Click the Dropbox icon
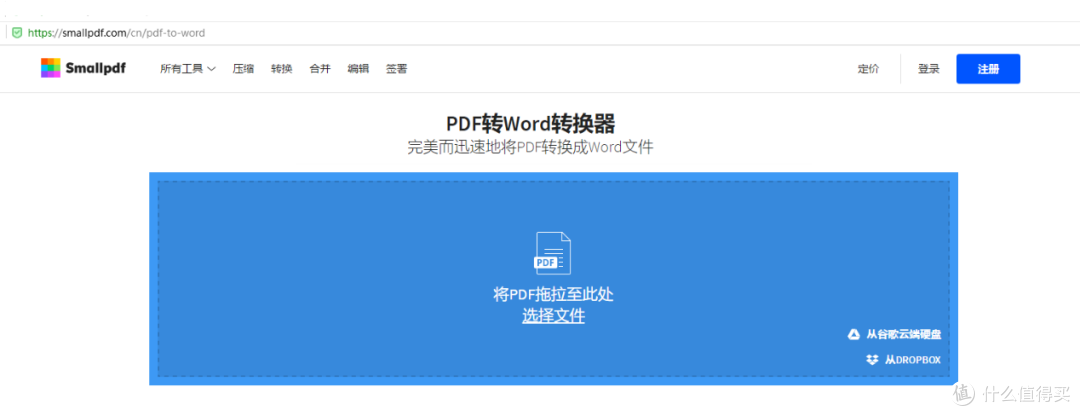This screenshot has height=416, width=1080. 873,360
